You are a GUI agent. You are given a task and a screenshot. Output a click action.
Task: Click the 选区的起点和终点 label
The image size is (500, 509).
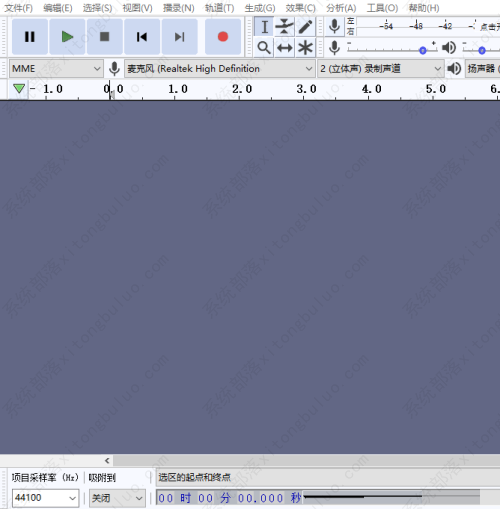[x=194, y=477]
